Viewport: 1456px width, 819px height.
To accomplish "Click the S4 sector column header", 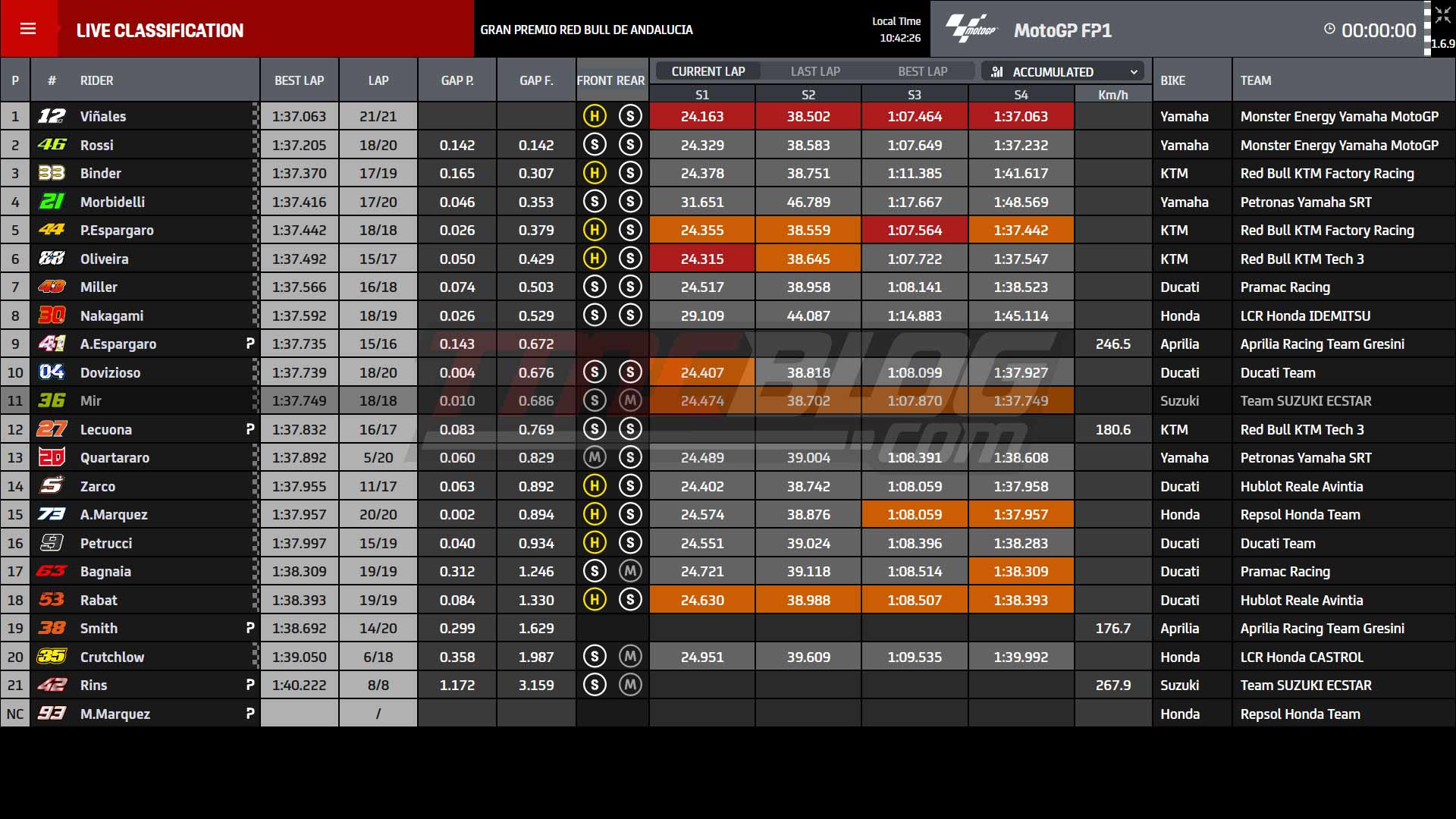I will pos(1021,95).
